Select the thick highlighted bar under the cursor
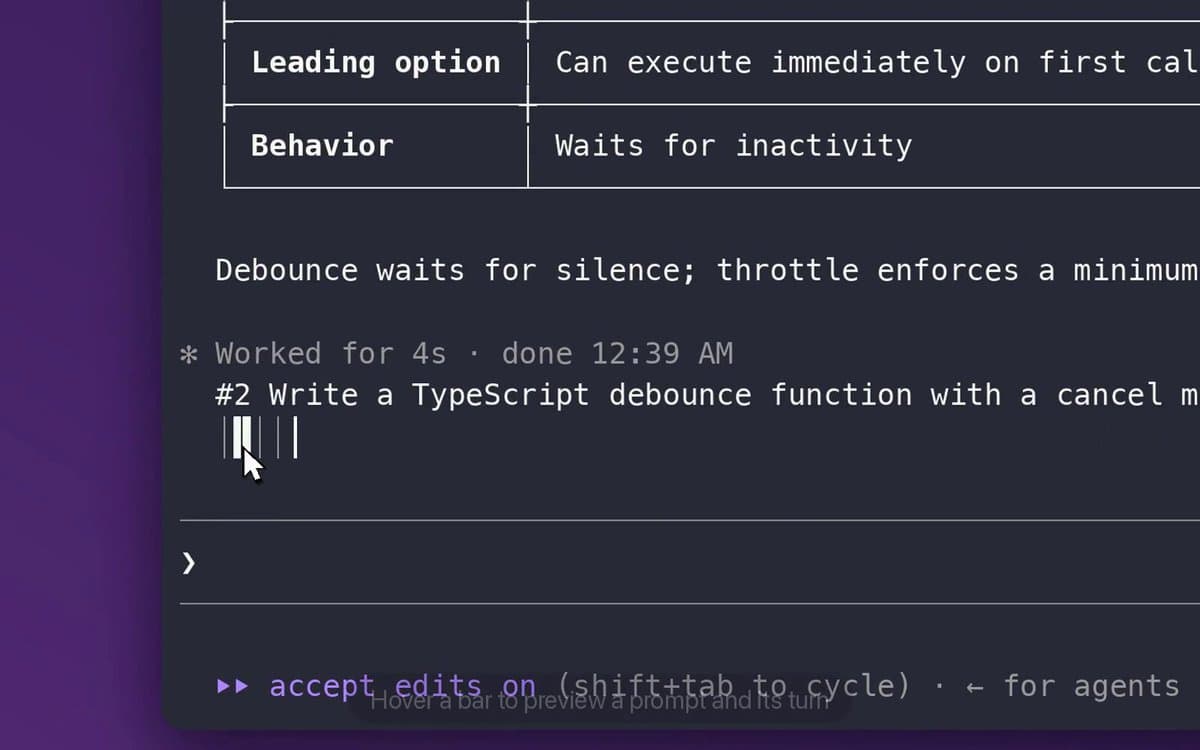The width and height of the screenshot is (1200, 750). tap(242, 437)
